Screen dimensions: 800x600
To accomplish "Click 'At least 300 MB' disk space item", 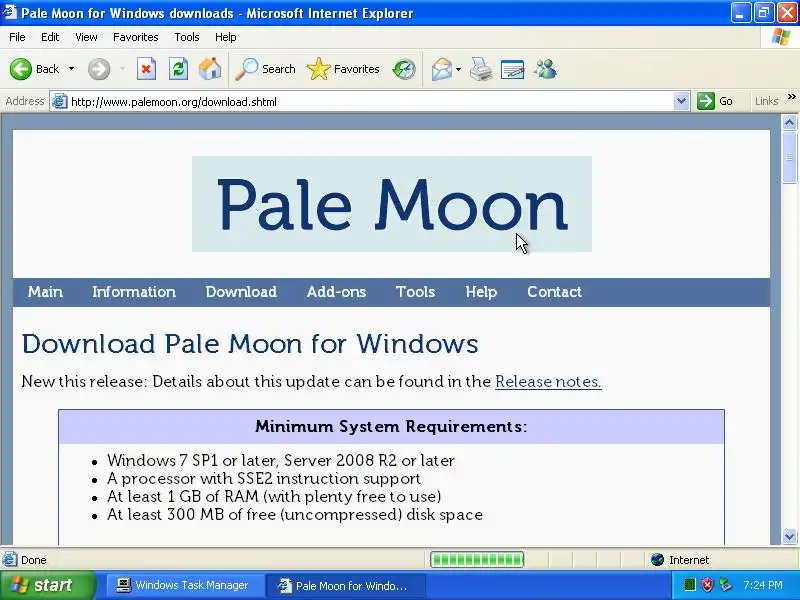I will (294, 514).
